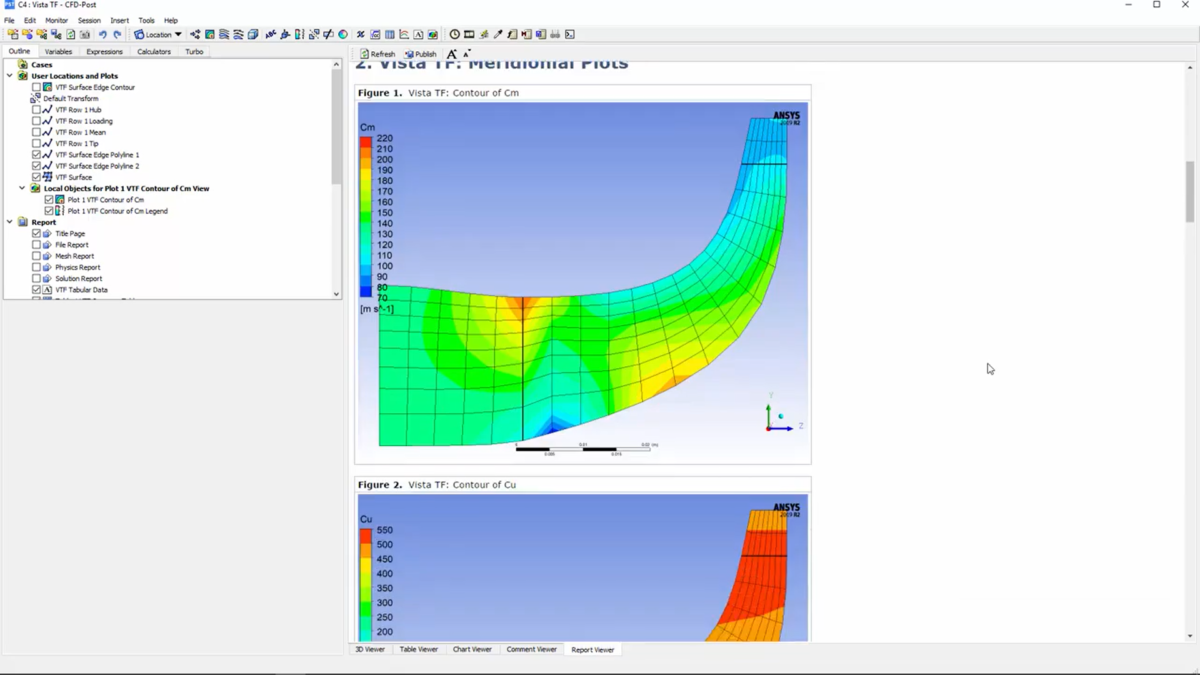
Task: Click the Undo arrow icon
Action: coord(102,34)
